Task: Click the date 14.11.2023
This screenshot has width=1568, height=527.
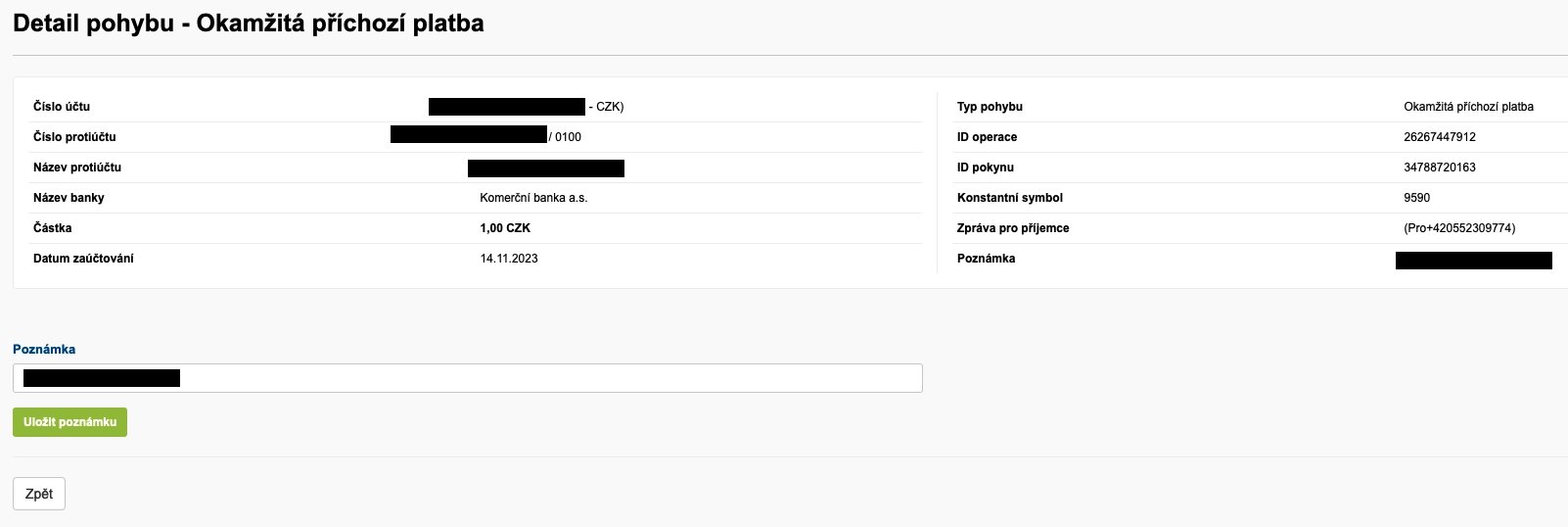Action: pyautogui.click(x=509, y=259)
